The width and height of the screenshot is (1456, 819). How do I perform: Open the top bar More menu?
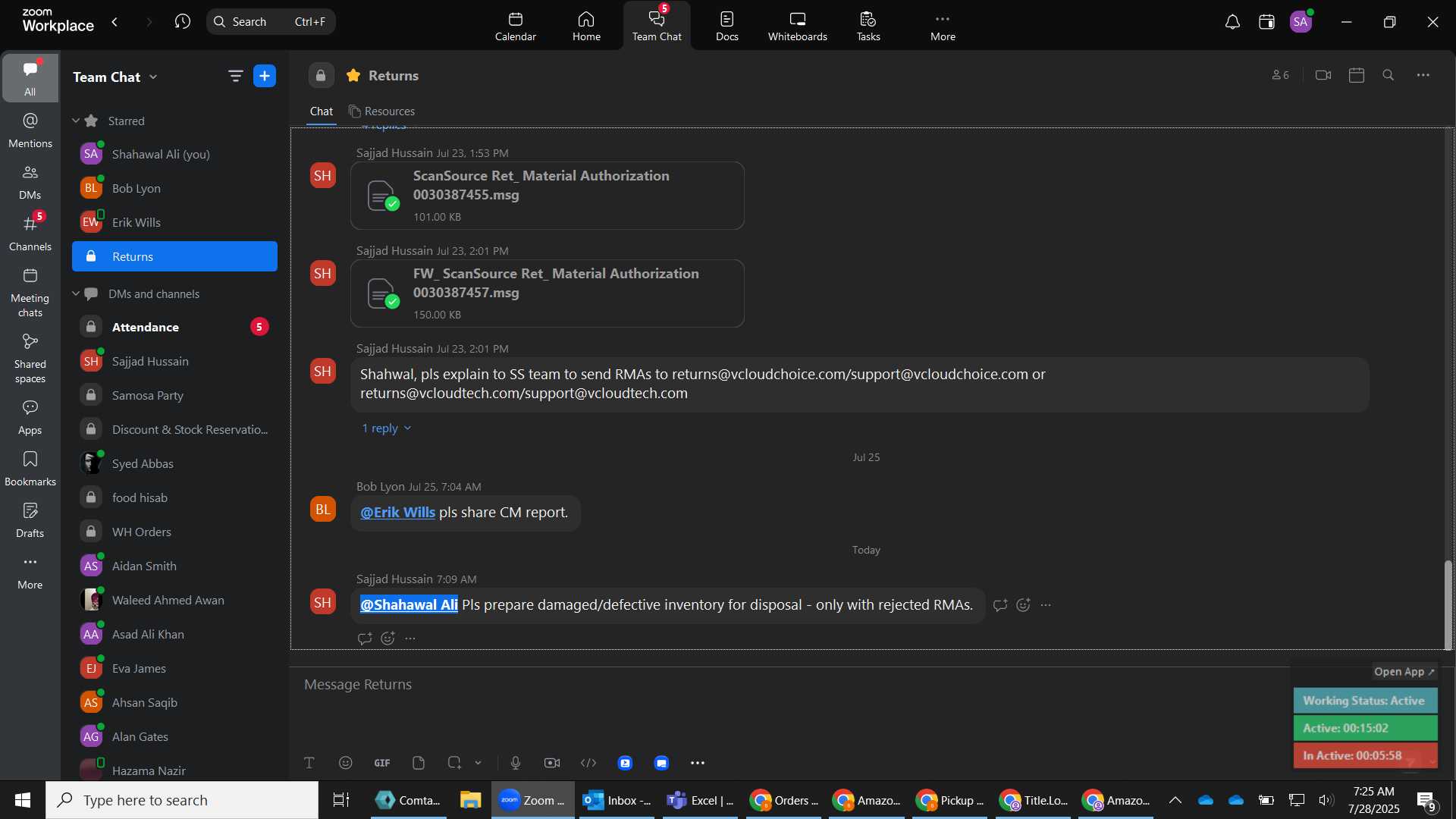tap(943, 27)
